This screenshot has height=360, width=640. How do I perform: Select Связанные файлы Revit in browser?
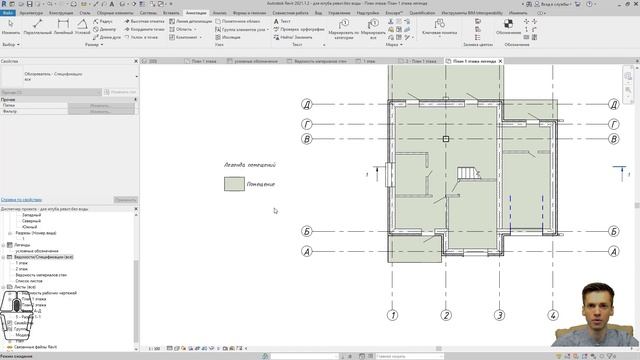pyautogui.click(x=36, y=347)
